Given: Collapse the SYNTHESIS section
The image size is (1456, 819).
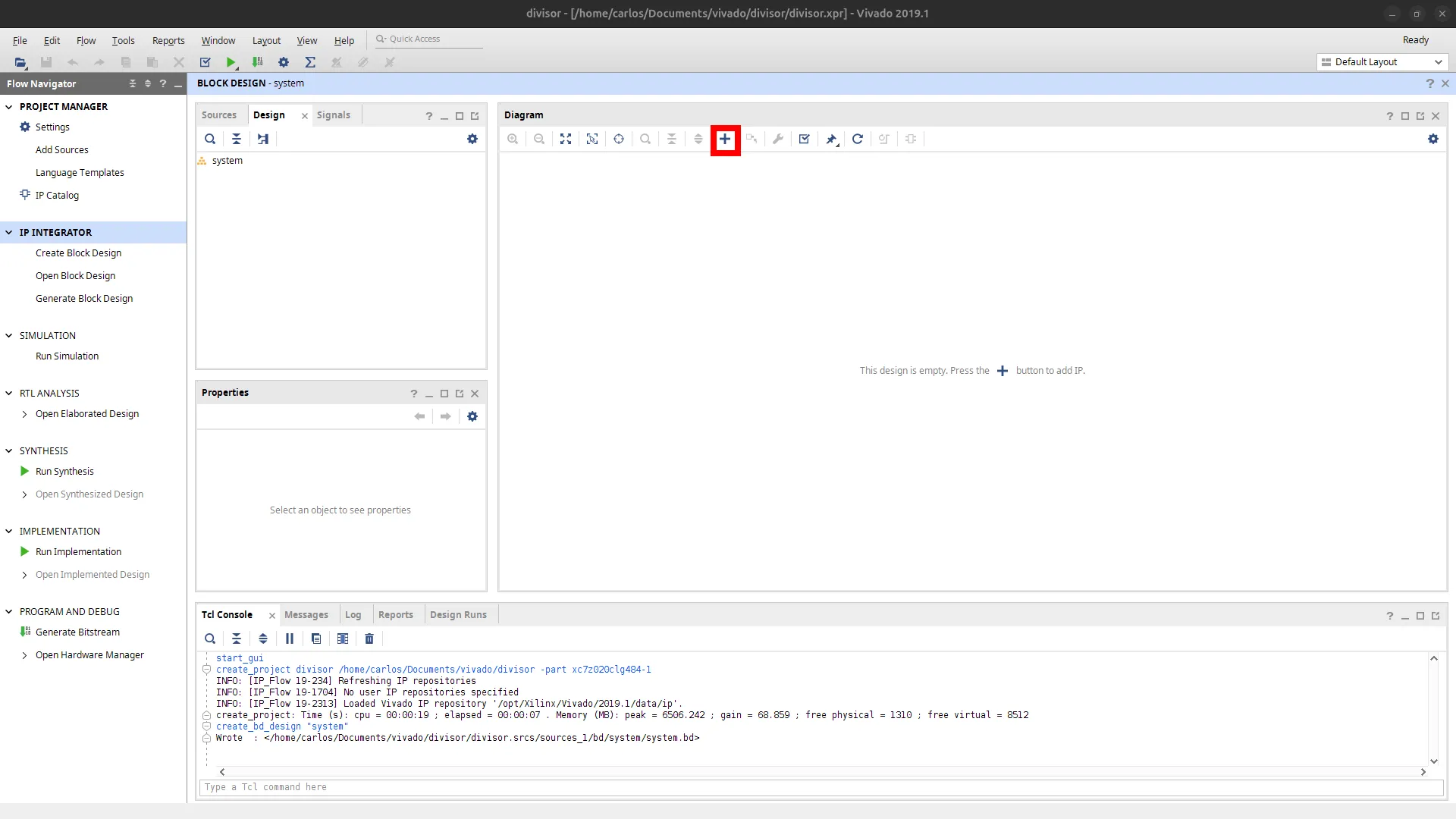Looking at the screenshot, I should (x=9, y=451).
